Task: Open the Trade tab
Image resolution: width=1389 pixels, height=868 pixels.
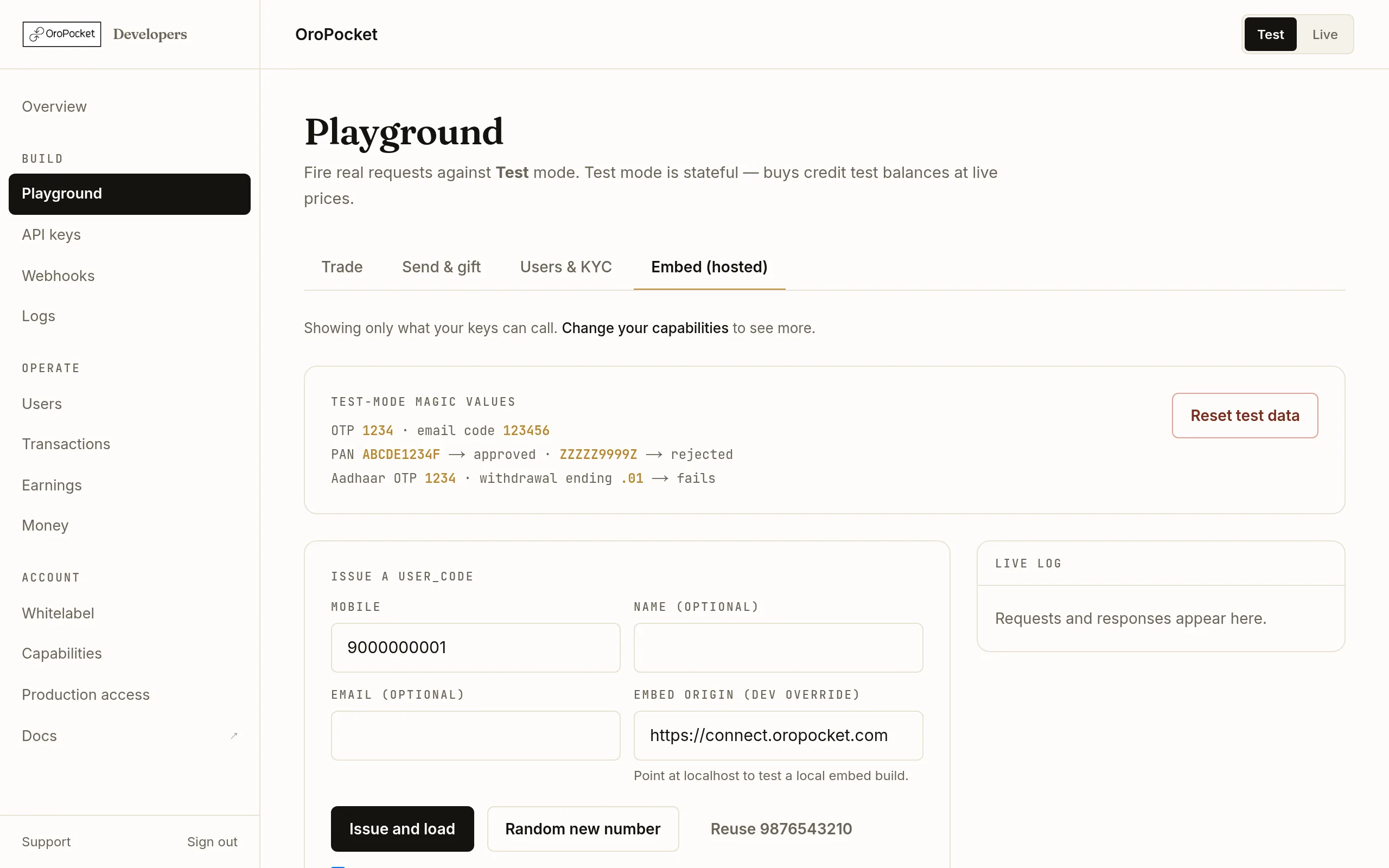Action: coord(341,267)
